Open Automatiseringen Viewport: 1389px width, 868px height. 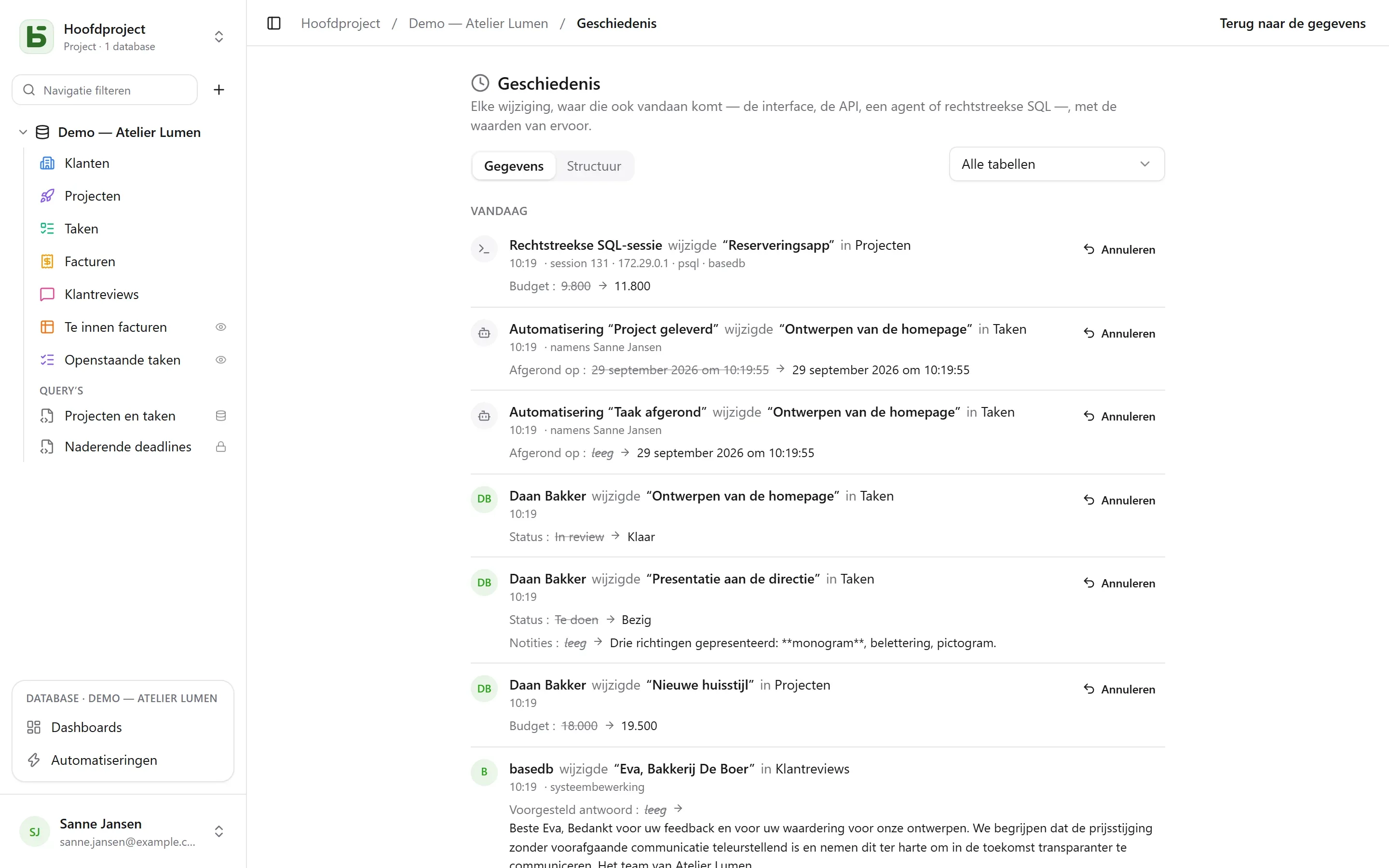point(123,759)
